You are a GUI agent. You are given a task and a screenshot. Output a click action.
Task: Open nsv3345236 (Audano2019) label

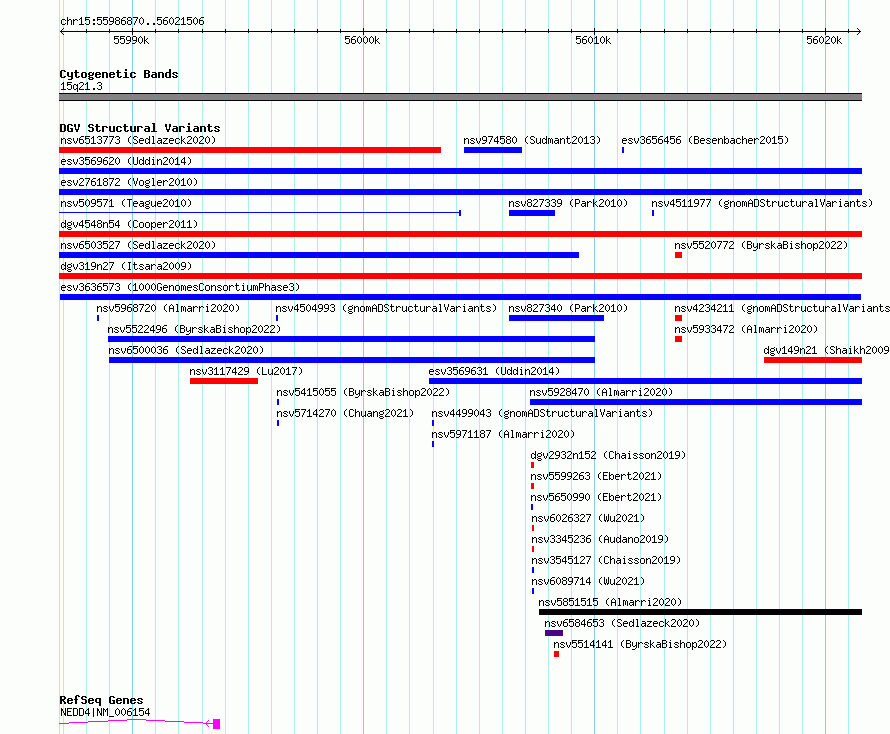click(601, 539)
